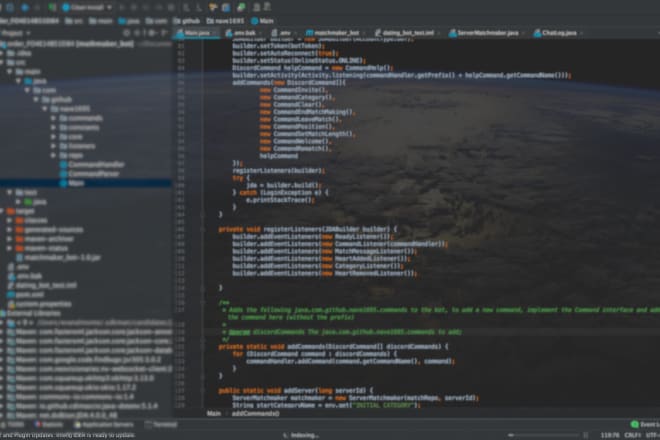Image resolution: width=660 pixels, height=440 pixels.
Task: Select the 'classes' folder under target
Action: pyautogui.click(x=32, y=220)
